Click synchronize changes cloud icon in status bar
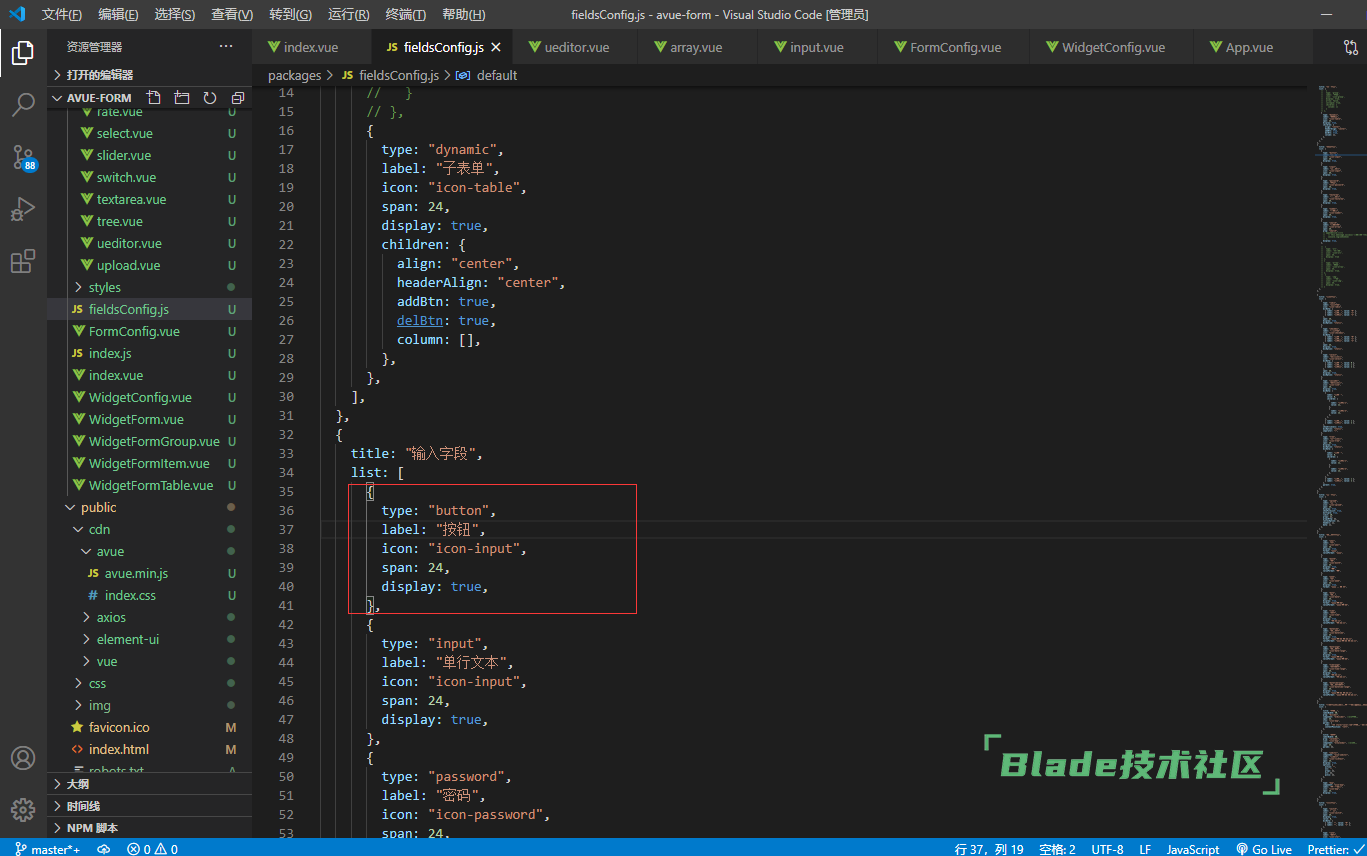The height and width of the screenshot is (856, 1367). pos(103,849)
